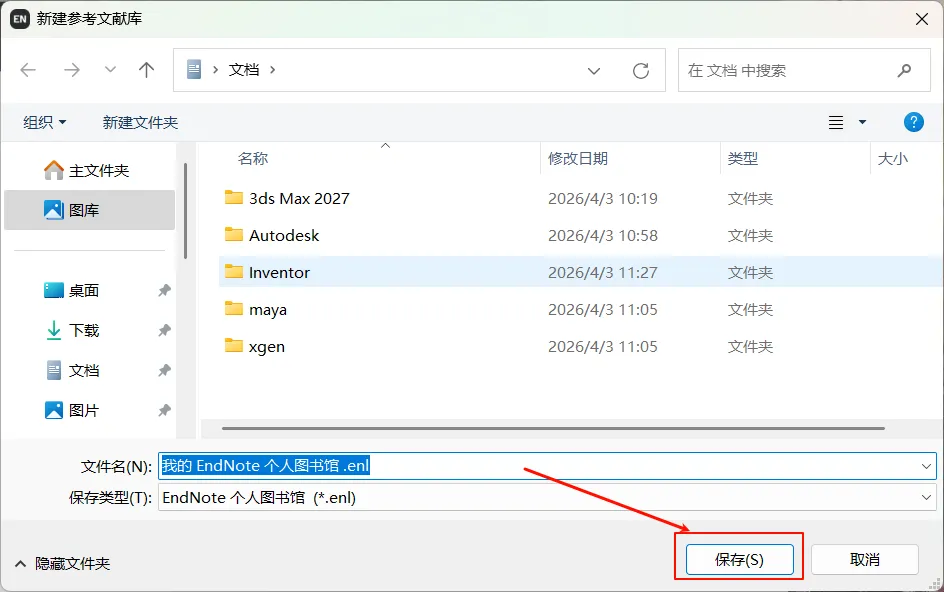
Task: Collapse folders with 隐藏文件夹
Action: pyautogui.click(x=63, y=564)
